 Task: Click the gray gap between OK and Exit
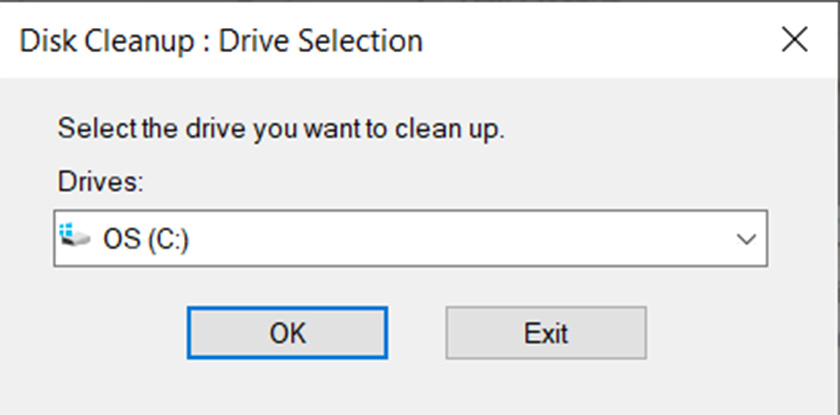click(x=416, y=332)
